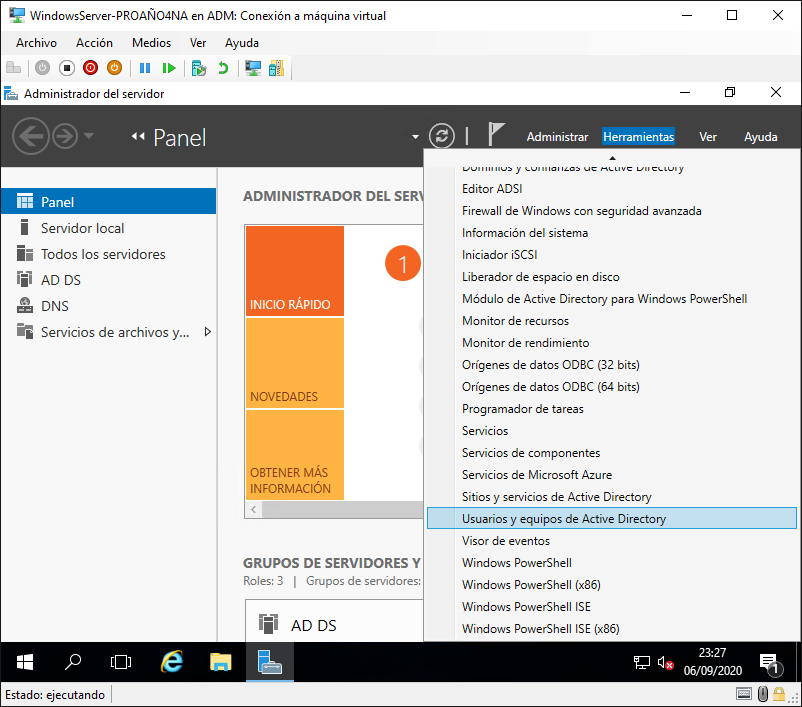Open Visor de eventos
Image resolution: width=802 pixels, height=707 pixels.
pos(612,541)
